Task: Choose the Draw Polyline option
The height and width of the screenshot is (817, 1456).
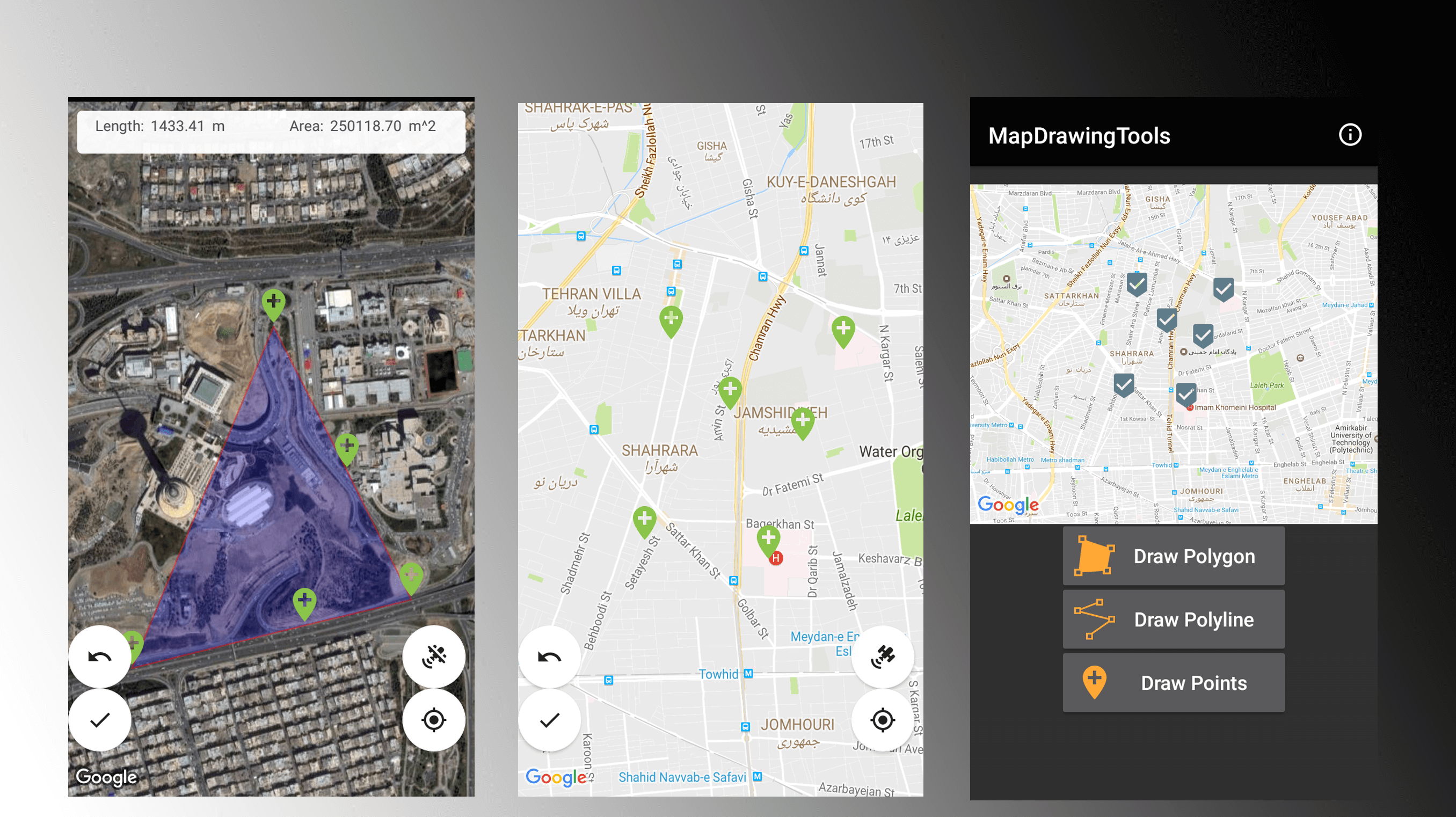Action: [x=1174, y=619]
